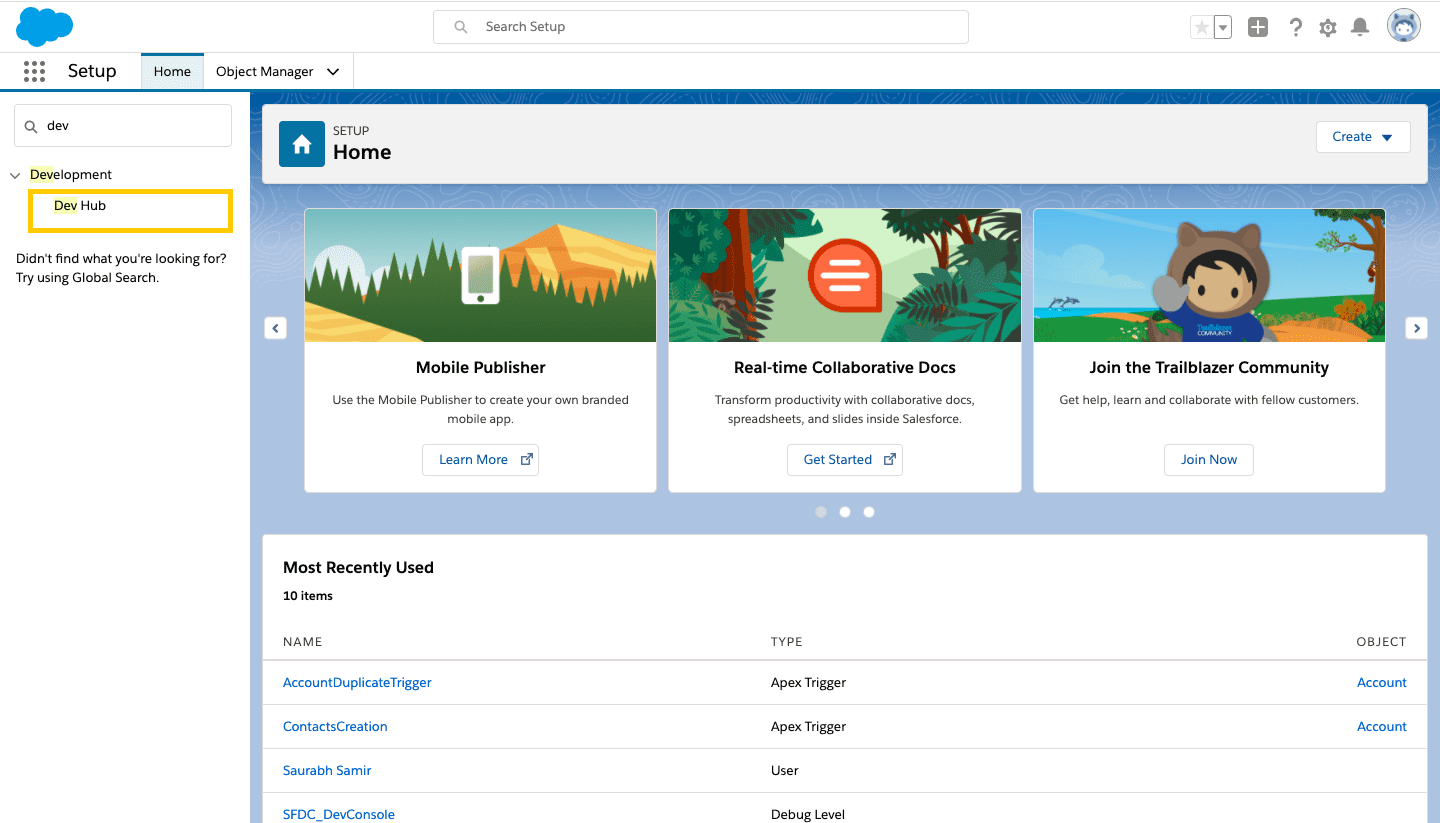The height and width of the screenshot is (823, 1440).
Task: Click the Debug Level type cell
Action: (808, 814)
